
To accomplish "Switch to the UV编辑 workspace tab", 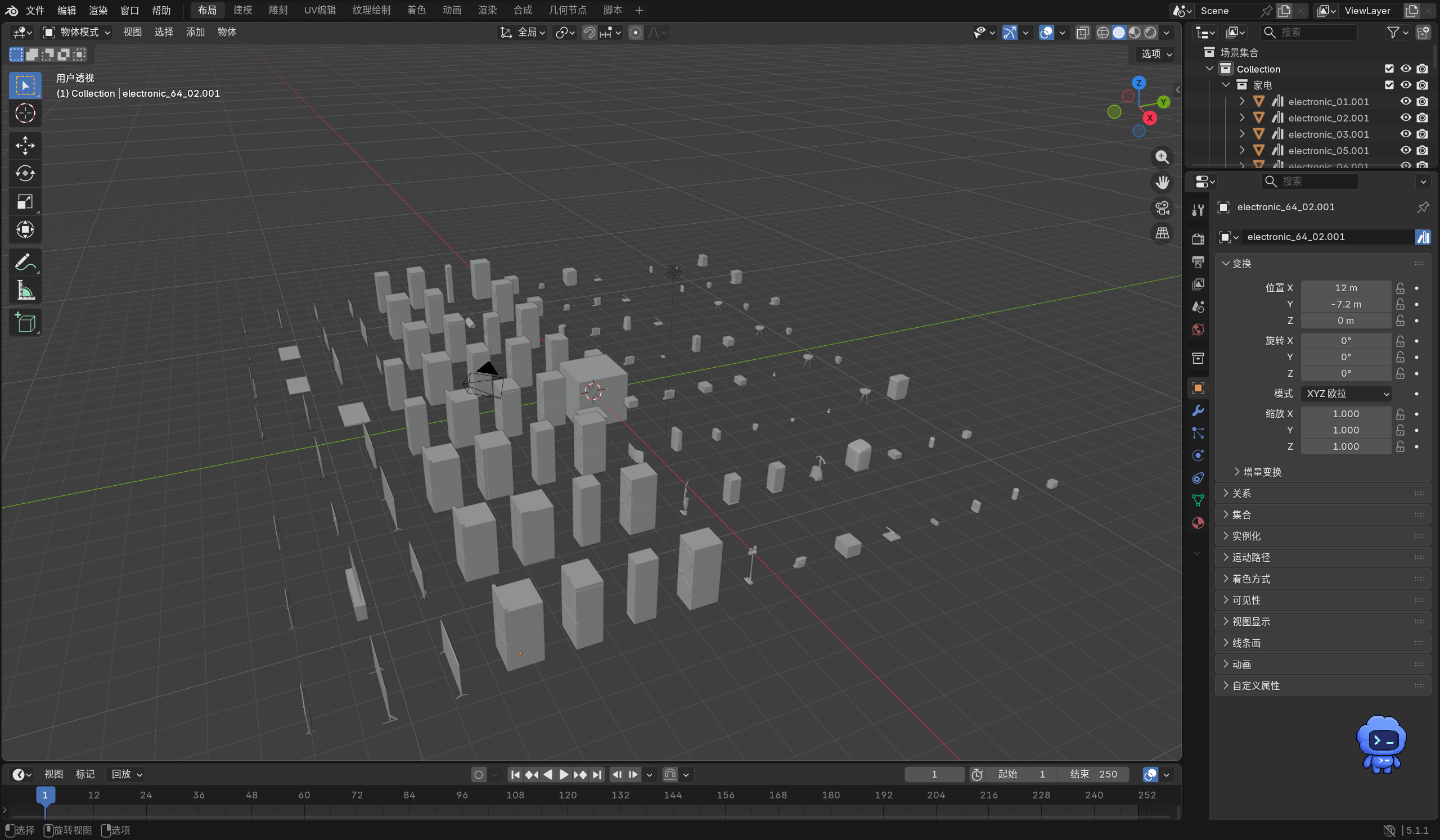I will 320,10.
